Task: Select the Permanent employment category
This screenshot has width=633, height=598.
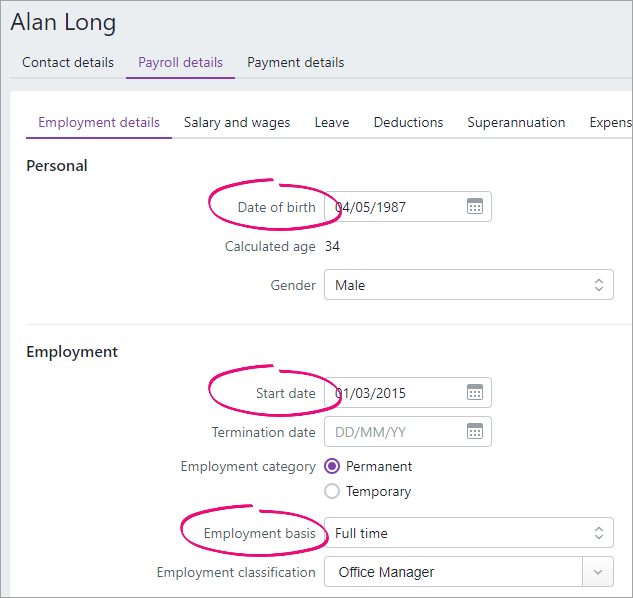Action: click(x=332, y=466)
